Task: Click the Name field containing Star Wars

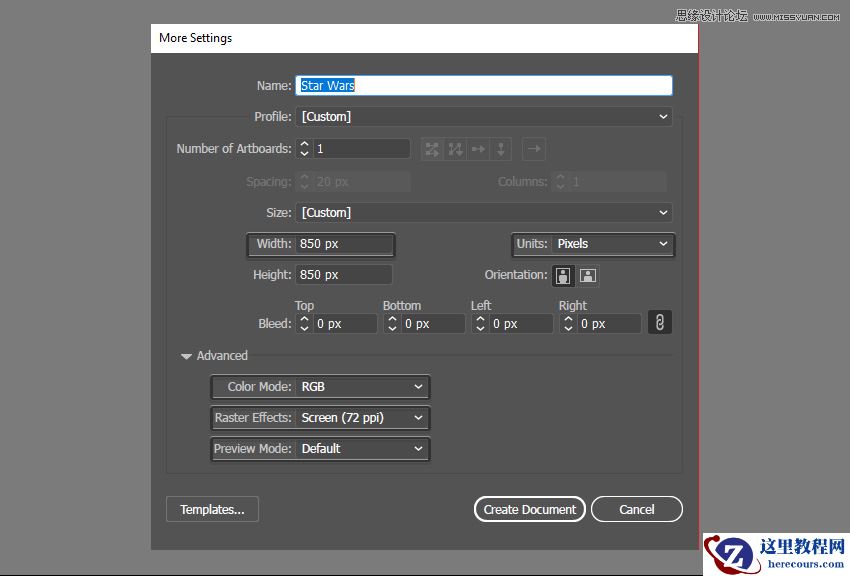Action: (x=483, y=86)
